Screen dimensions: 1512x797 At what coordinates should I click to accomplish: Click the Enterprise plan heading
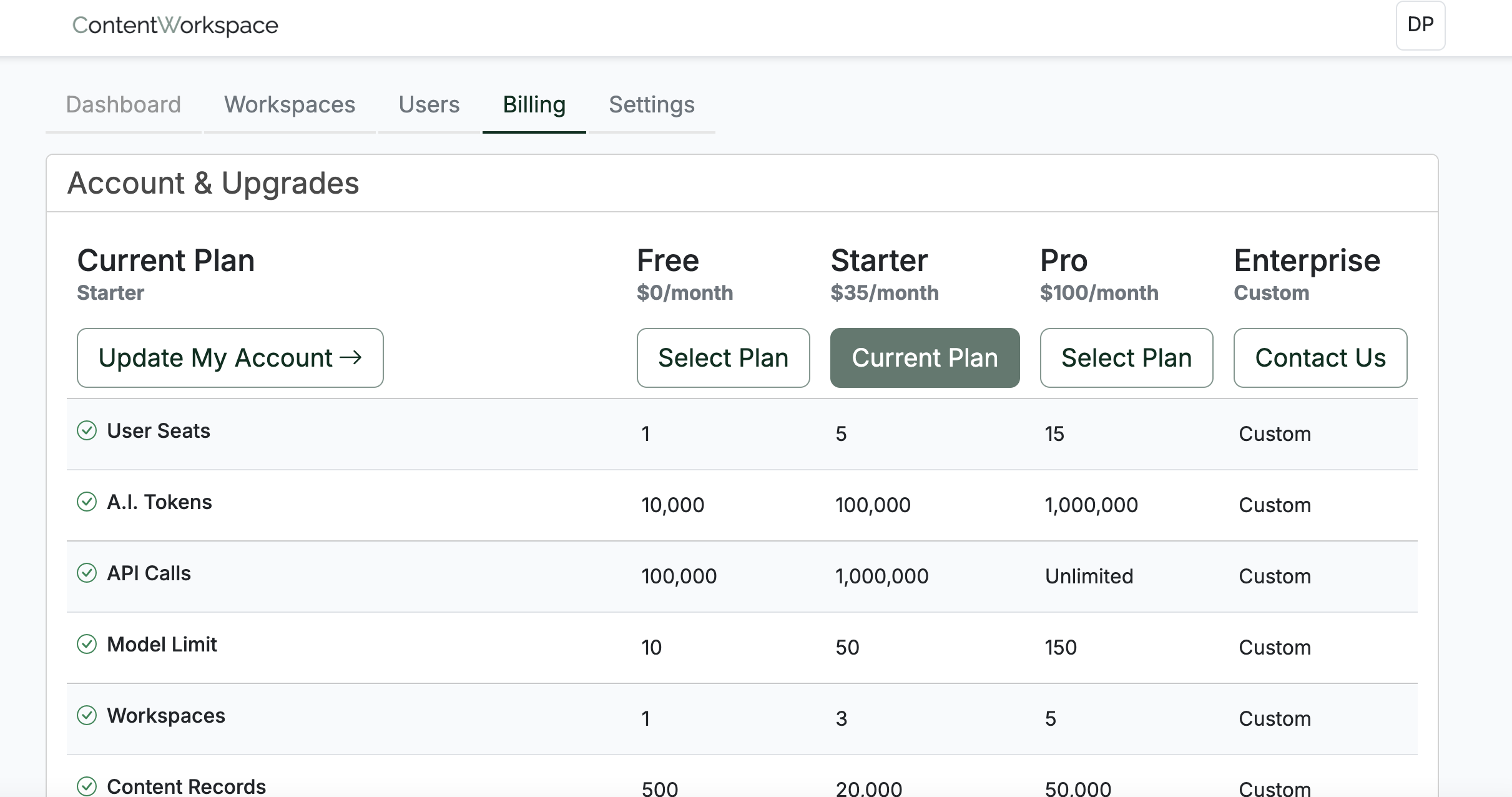point(1307,260)
